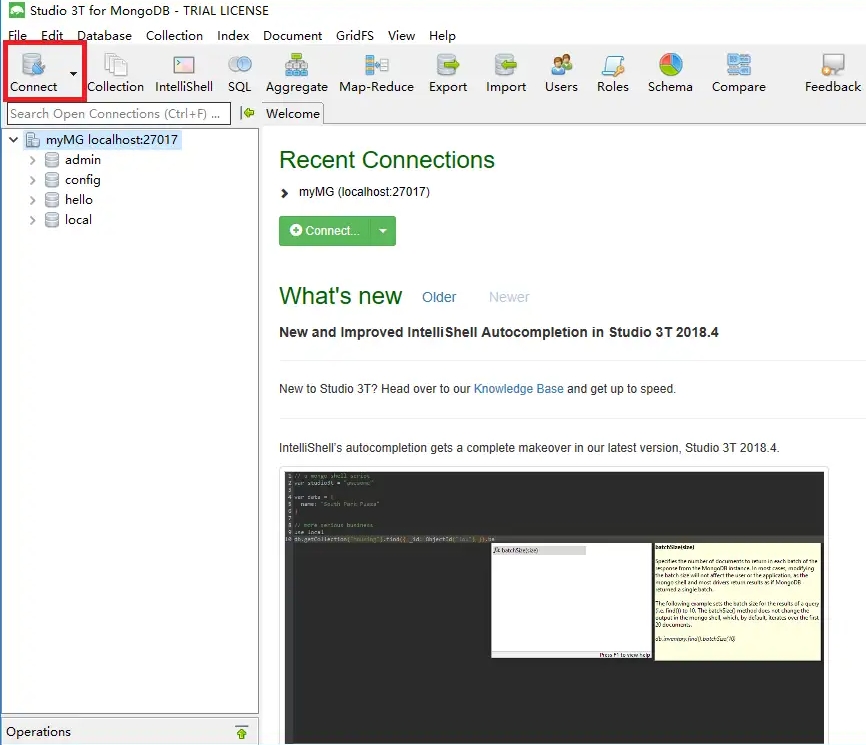Click the Export toolbar icon

click(x=448, y=72)
